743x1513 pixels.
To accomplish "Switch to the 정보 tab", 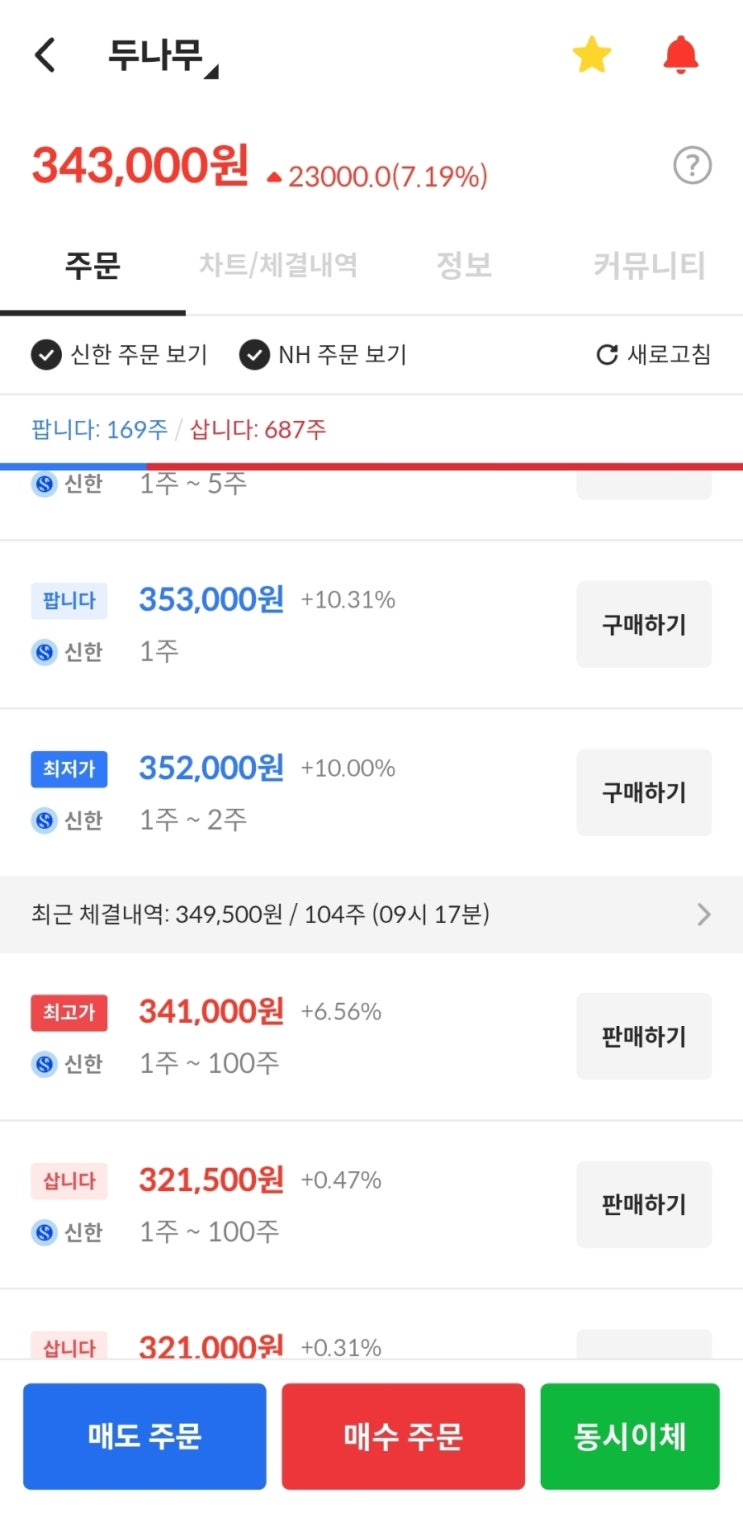I will coord(464,266).
